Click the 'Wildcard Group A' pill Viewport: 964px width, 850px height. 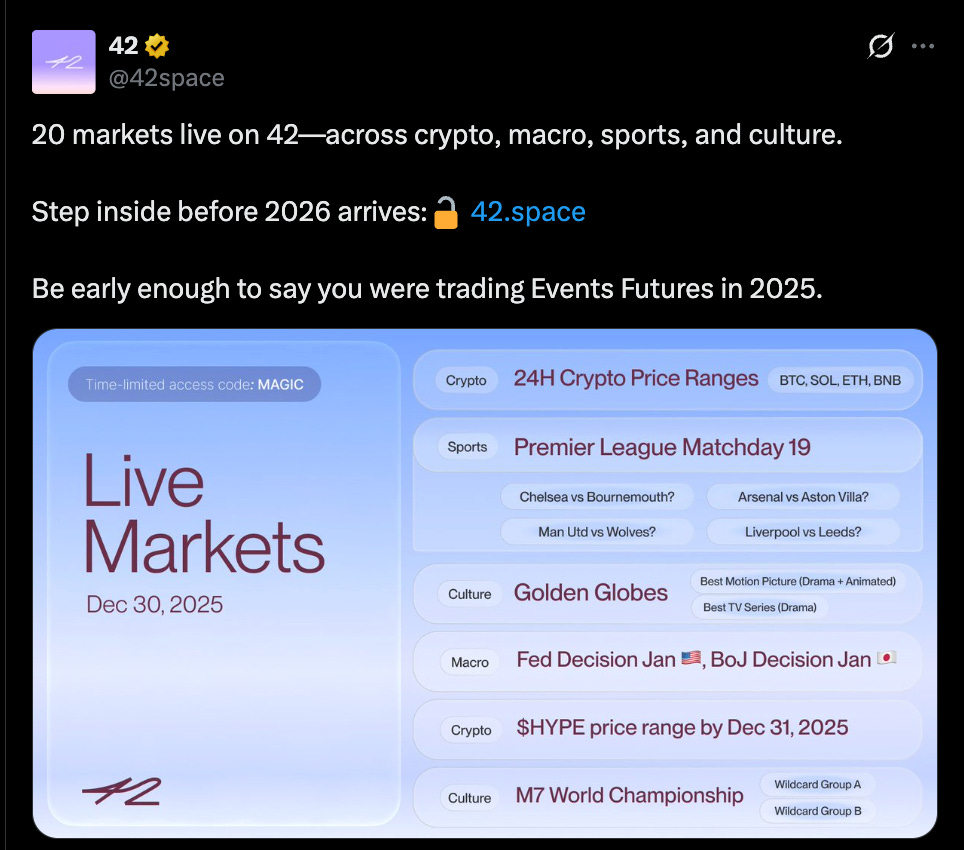coord(818,785)
